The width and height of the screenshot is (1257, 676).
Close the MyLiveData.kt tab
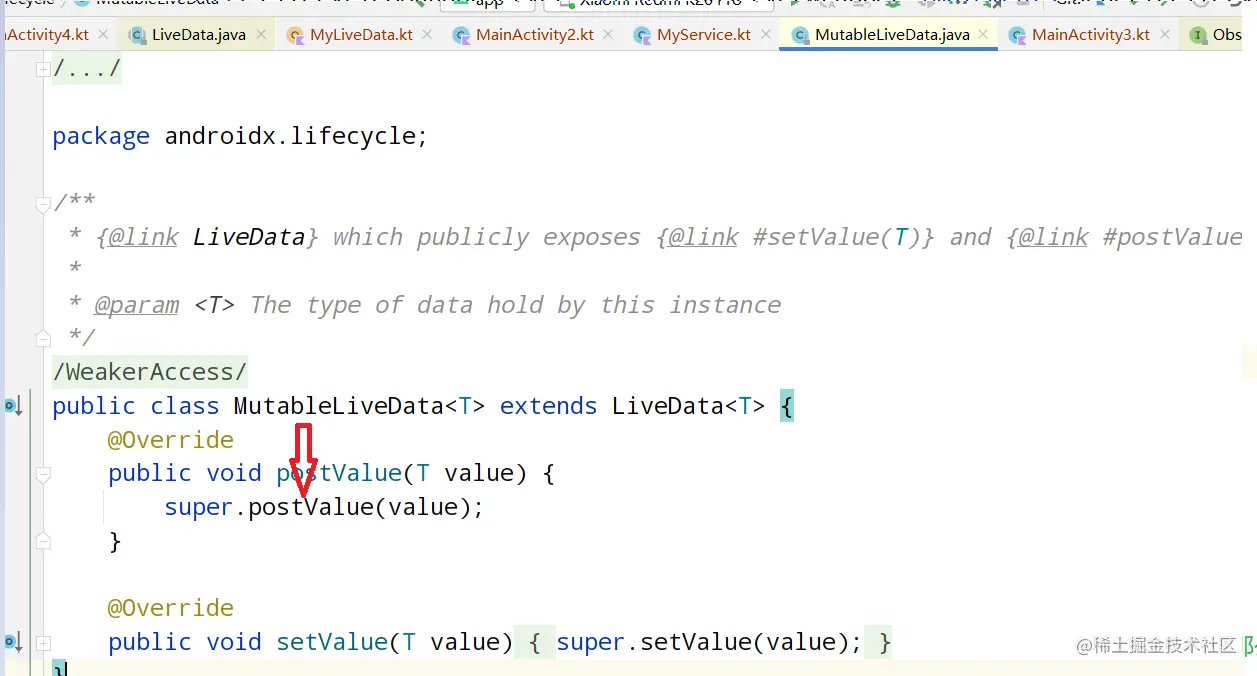(427, 34)
